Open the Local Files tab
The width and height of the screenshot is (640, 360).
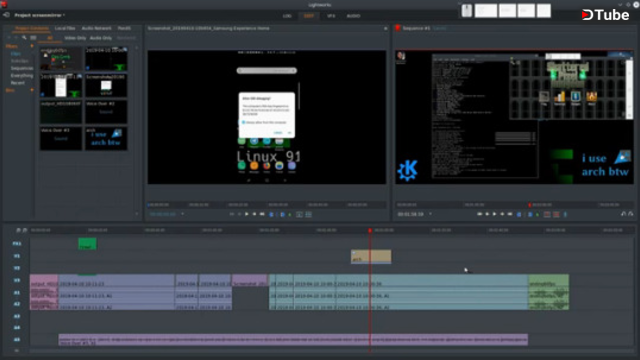(65, 28)
